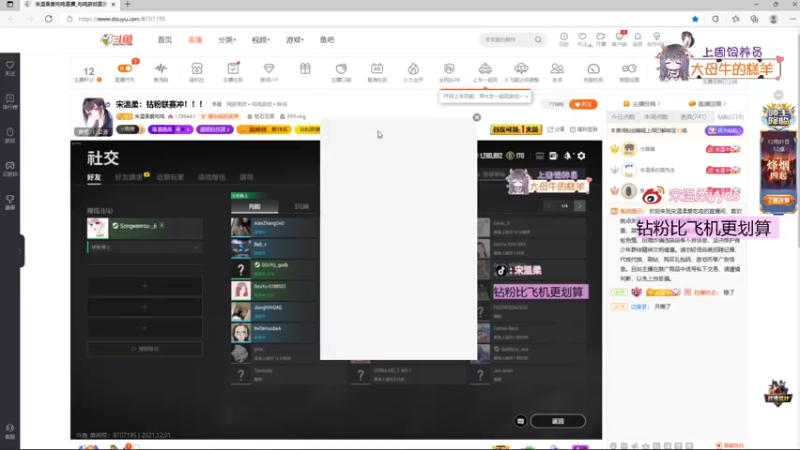The height and width of the screenshot is (450, 800).
Task: Open 直播回看 link in right panel
Action: pyautogui.click(x=707, y=104)
